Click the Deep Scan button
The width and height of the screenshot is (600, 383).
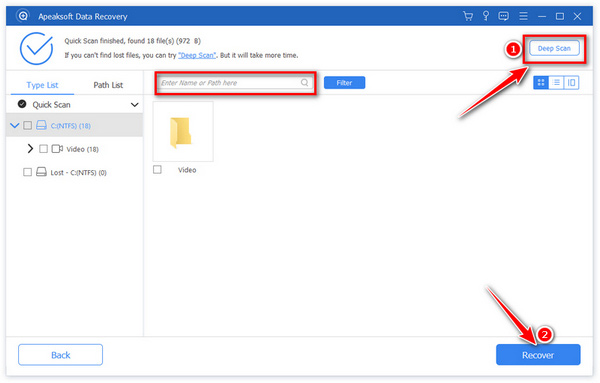[554, 48]
